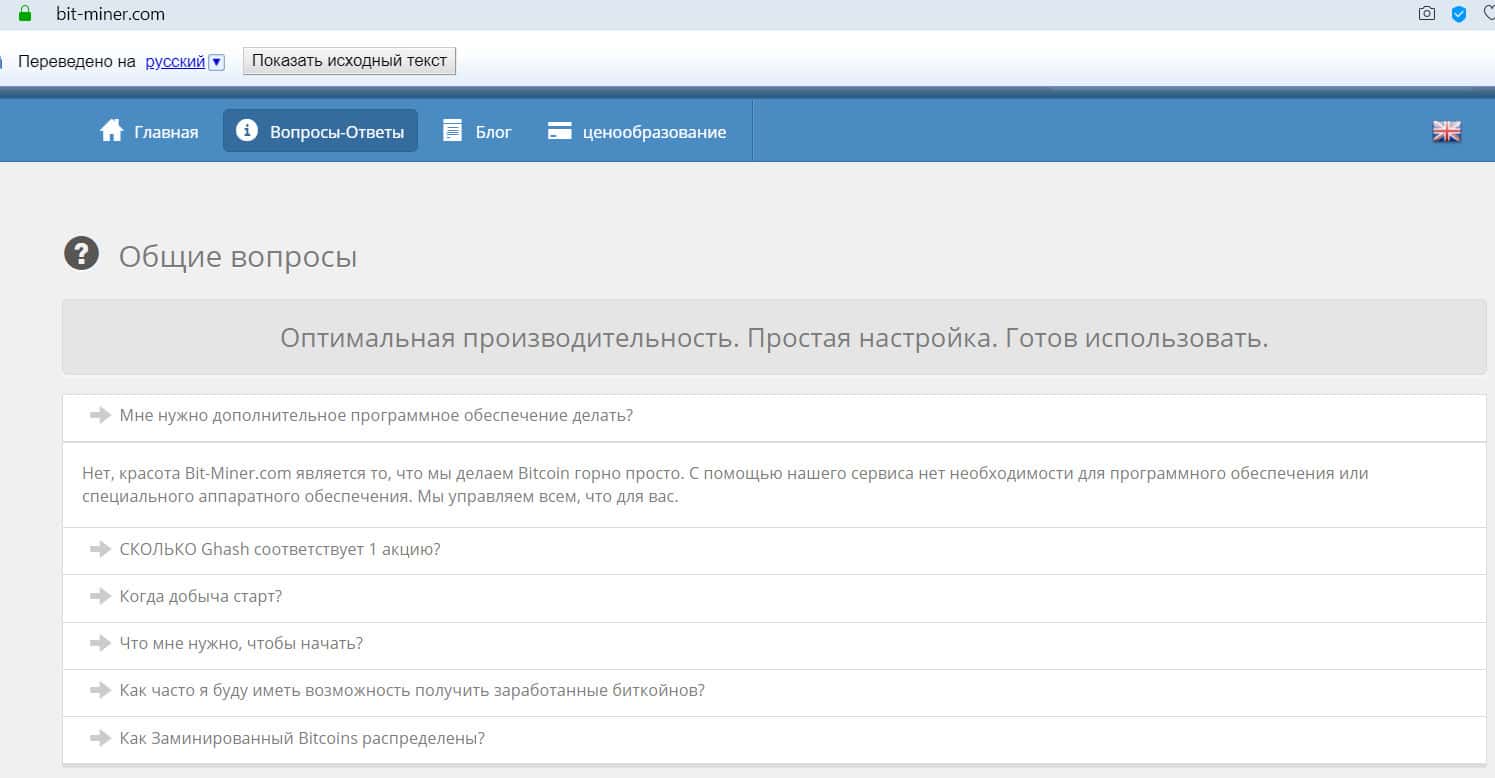Click the bit-miner.com address bar URL
This screenshot has width=1495, height=778.
(x=110, y=14)
